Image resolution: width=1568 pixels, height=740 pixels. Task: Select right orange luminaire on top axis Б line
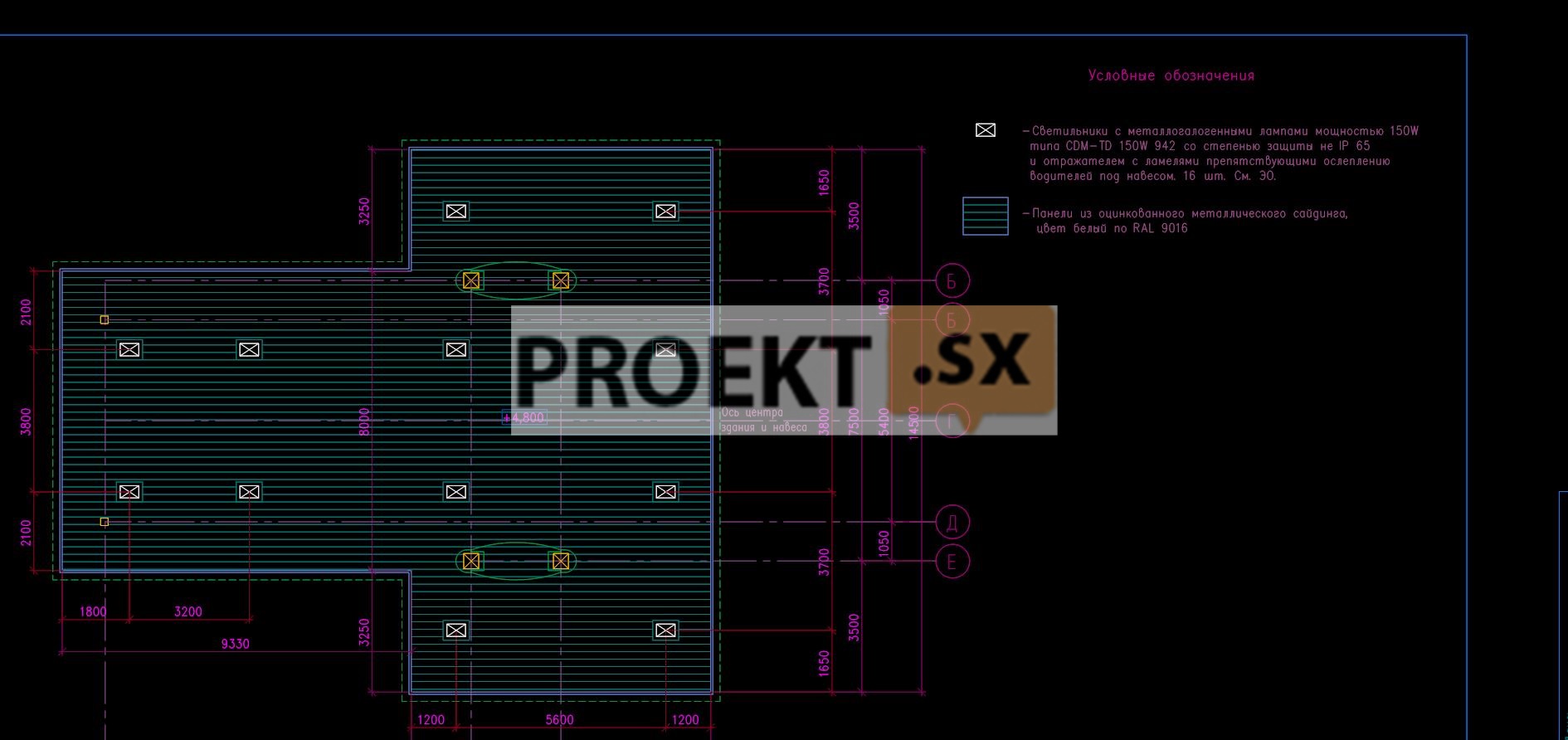[x=561, y=280]
